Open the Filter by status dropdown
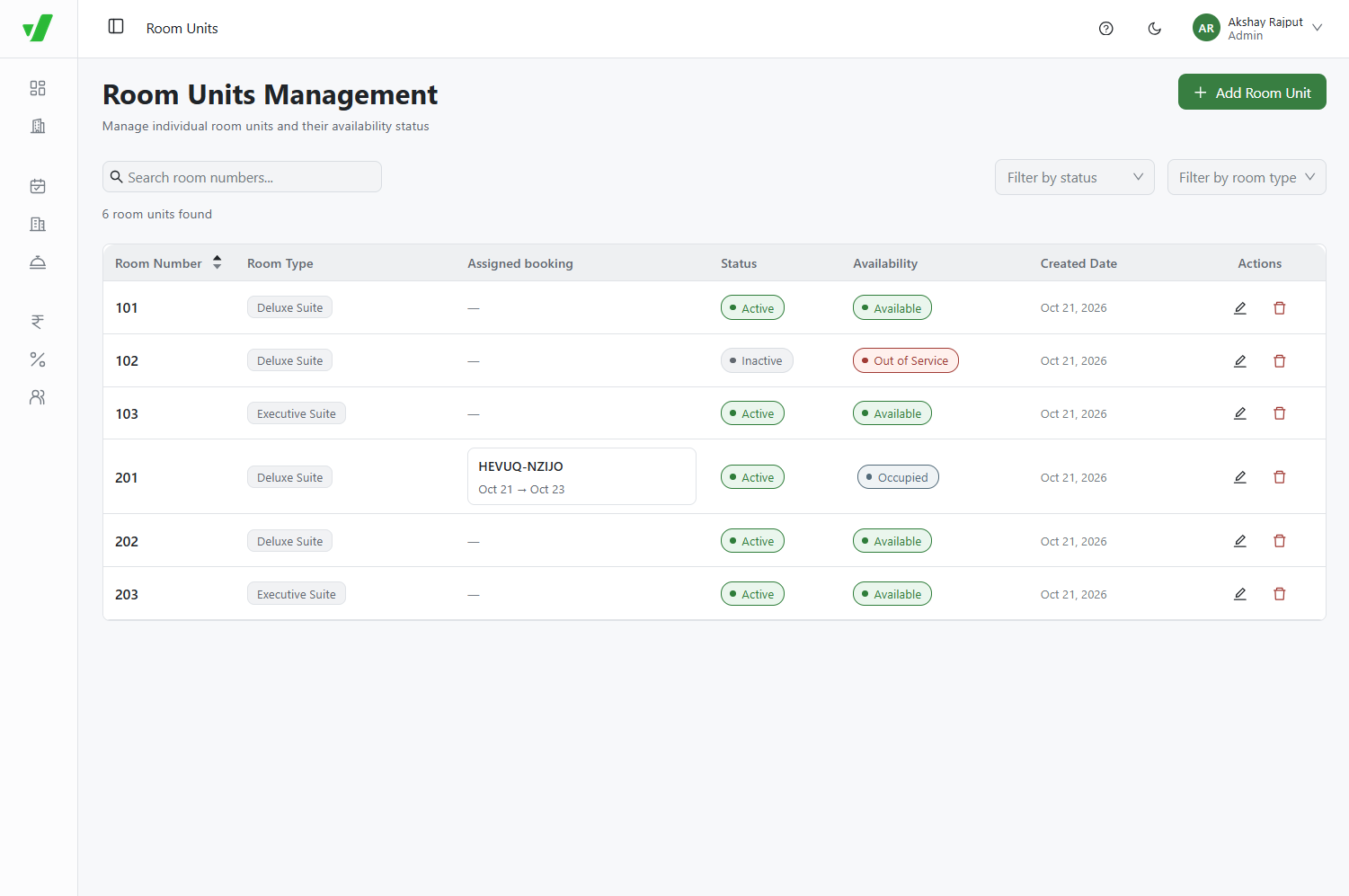 (x=1074, y=177)
